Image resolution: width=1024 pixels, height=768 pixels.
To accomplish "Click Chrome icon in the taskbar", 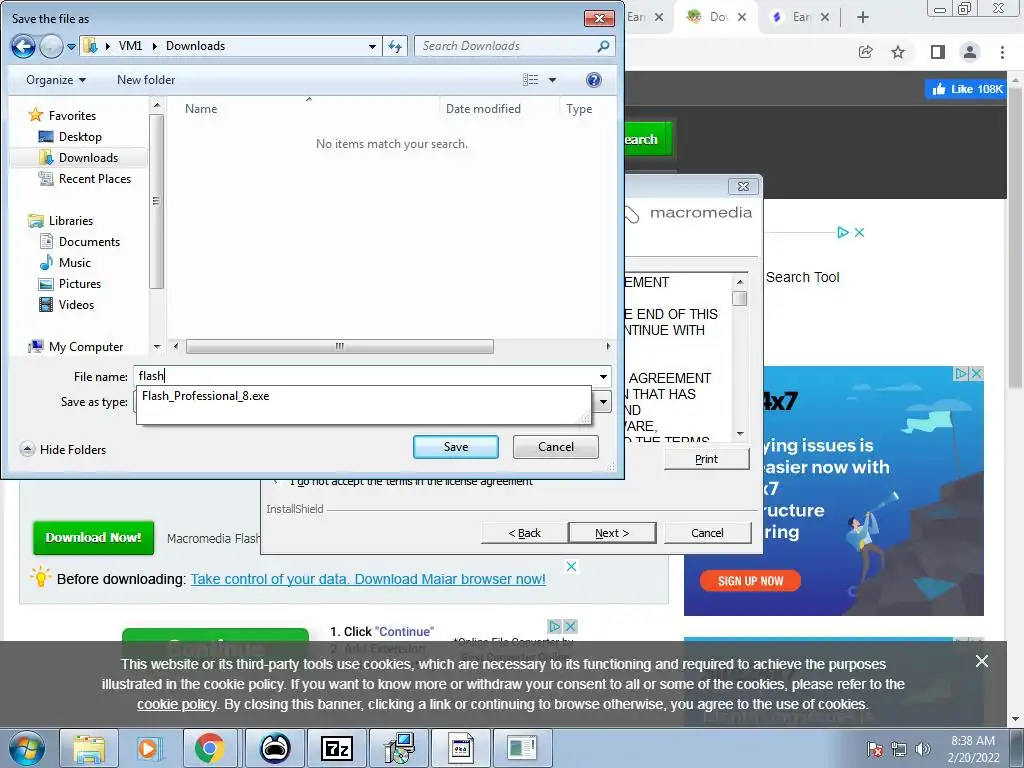I will (x=210, y=748).
